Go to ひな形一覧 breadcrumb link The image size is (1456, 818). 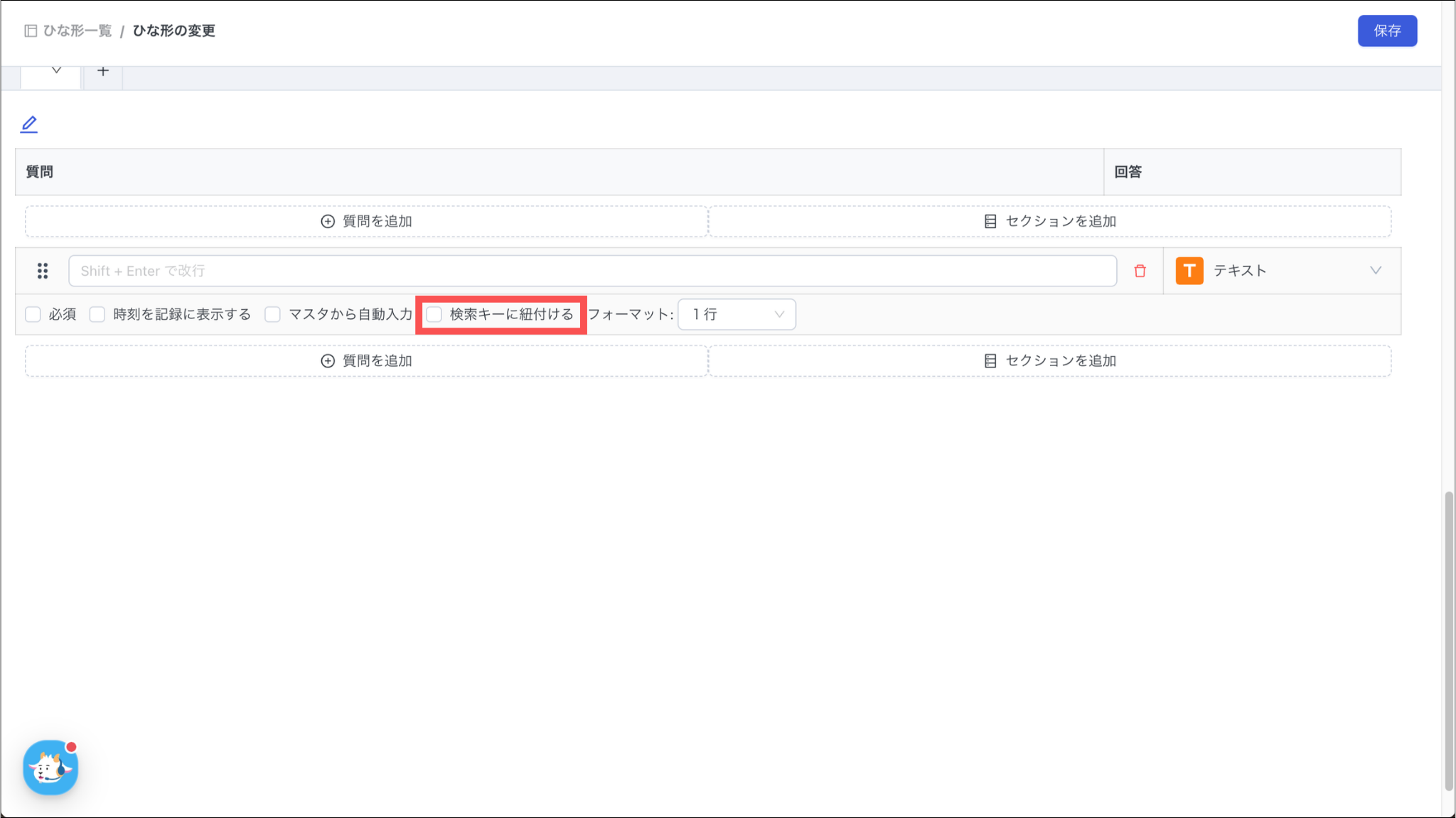[x=77, y=31]
